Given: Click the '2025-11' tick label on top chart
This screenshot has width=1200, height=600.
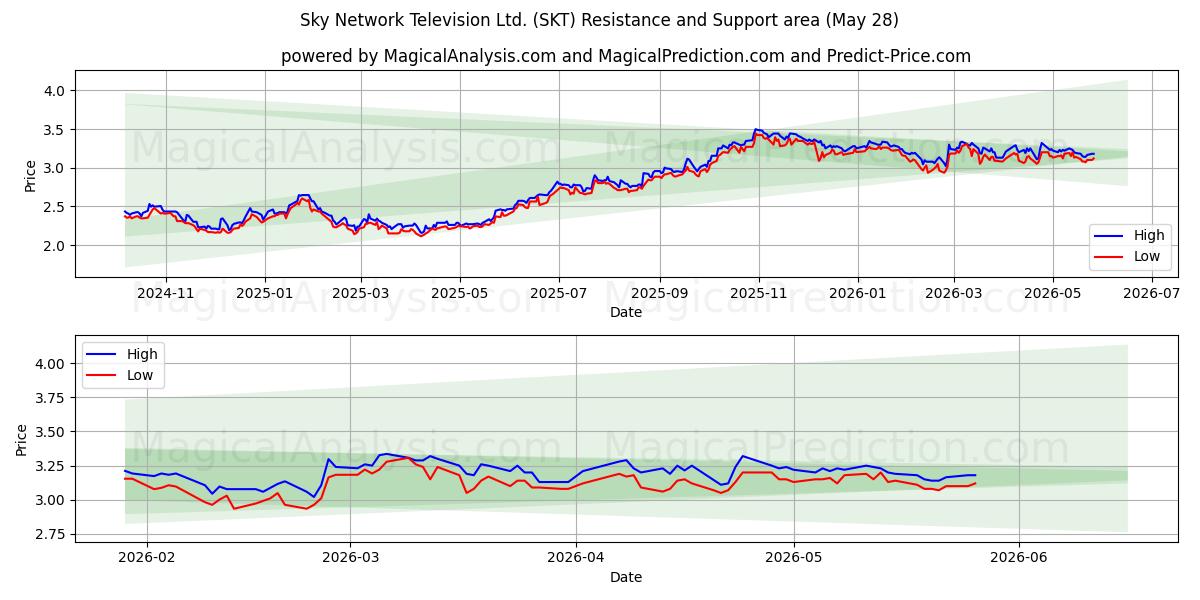Looking at the screenshot, I should [759, 293].
